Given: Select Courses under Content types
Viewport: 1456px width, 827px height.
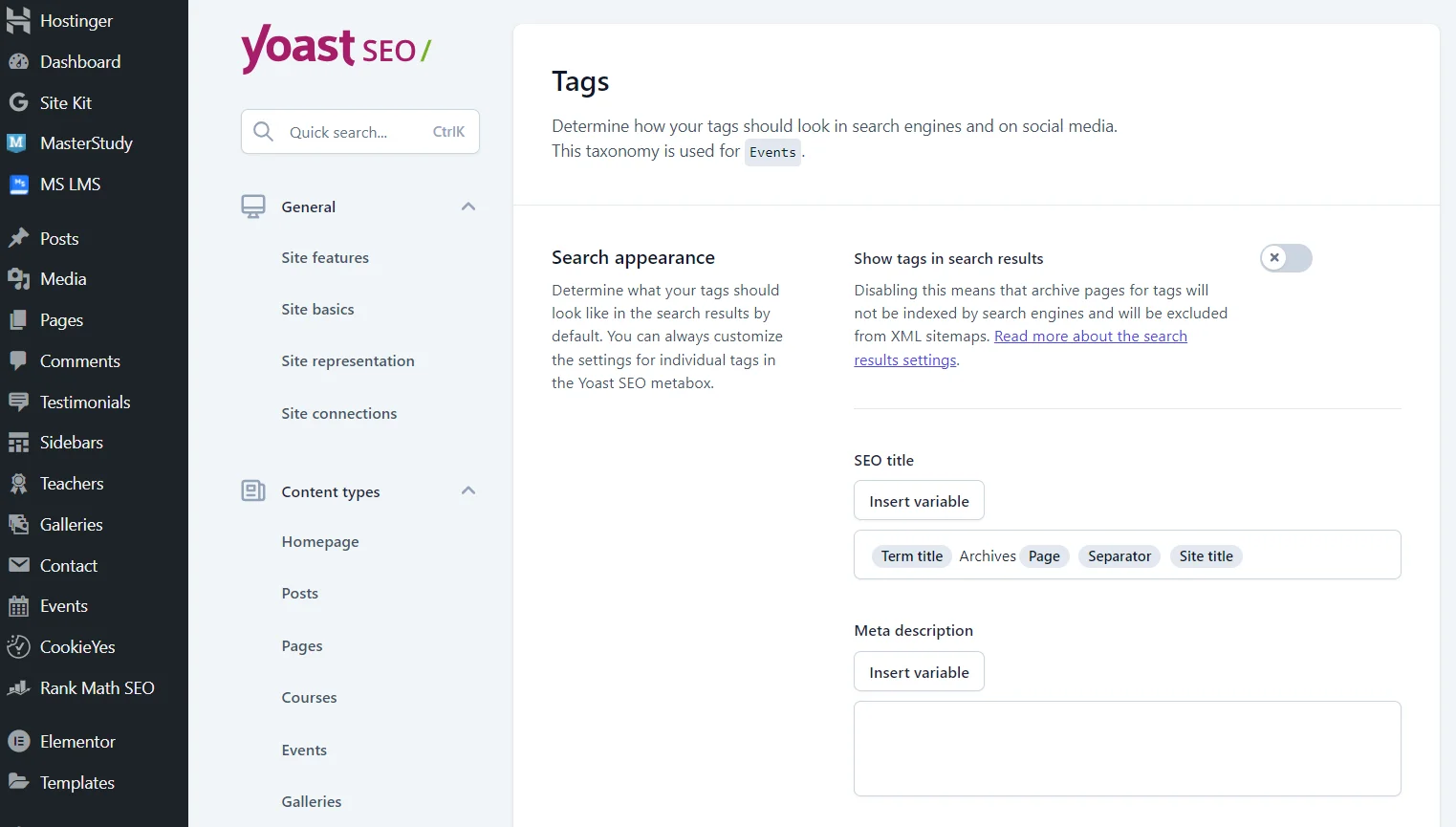Looking at the screenshot, I should pos(309,698).
